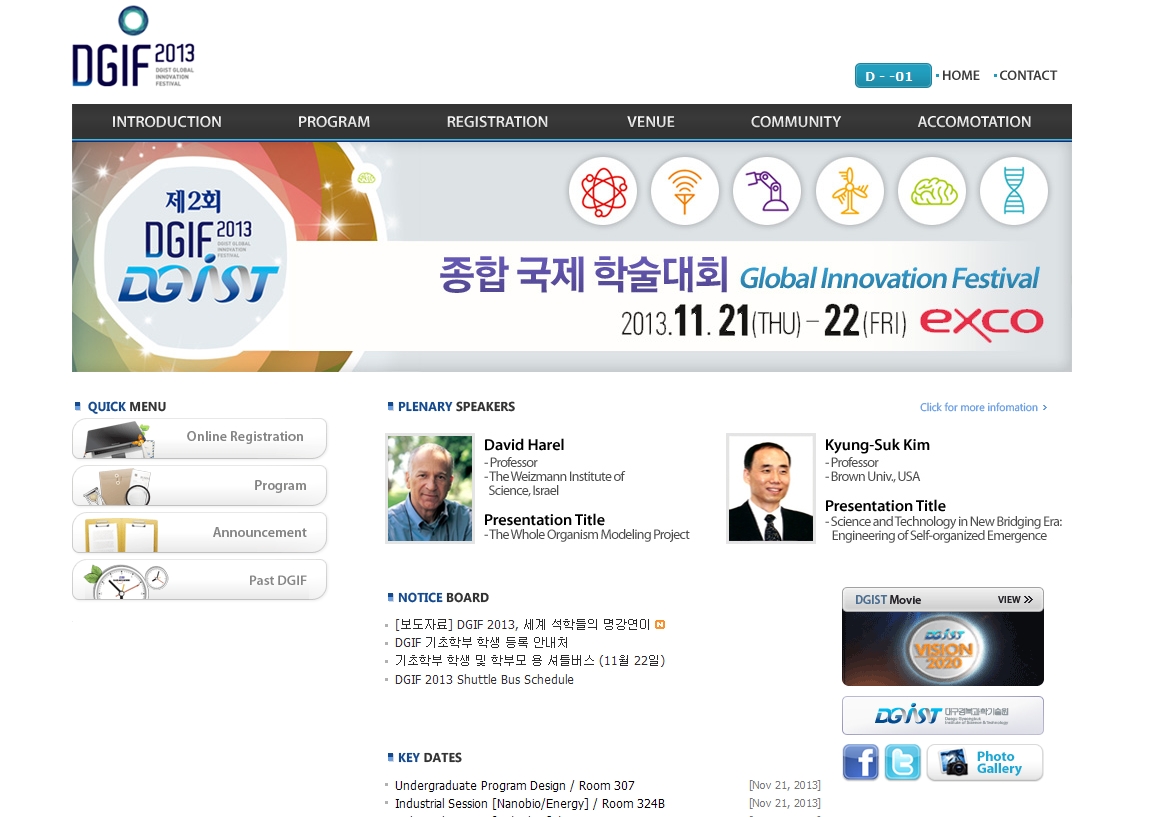Click 'Click for more infomation' link
The image size is (1149, 817).
(x=983, y=407)
